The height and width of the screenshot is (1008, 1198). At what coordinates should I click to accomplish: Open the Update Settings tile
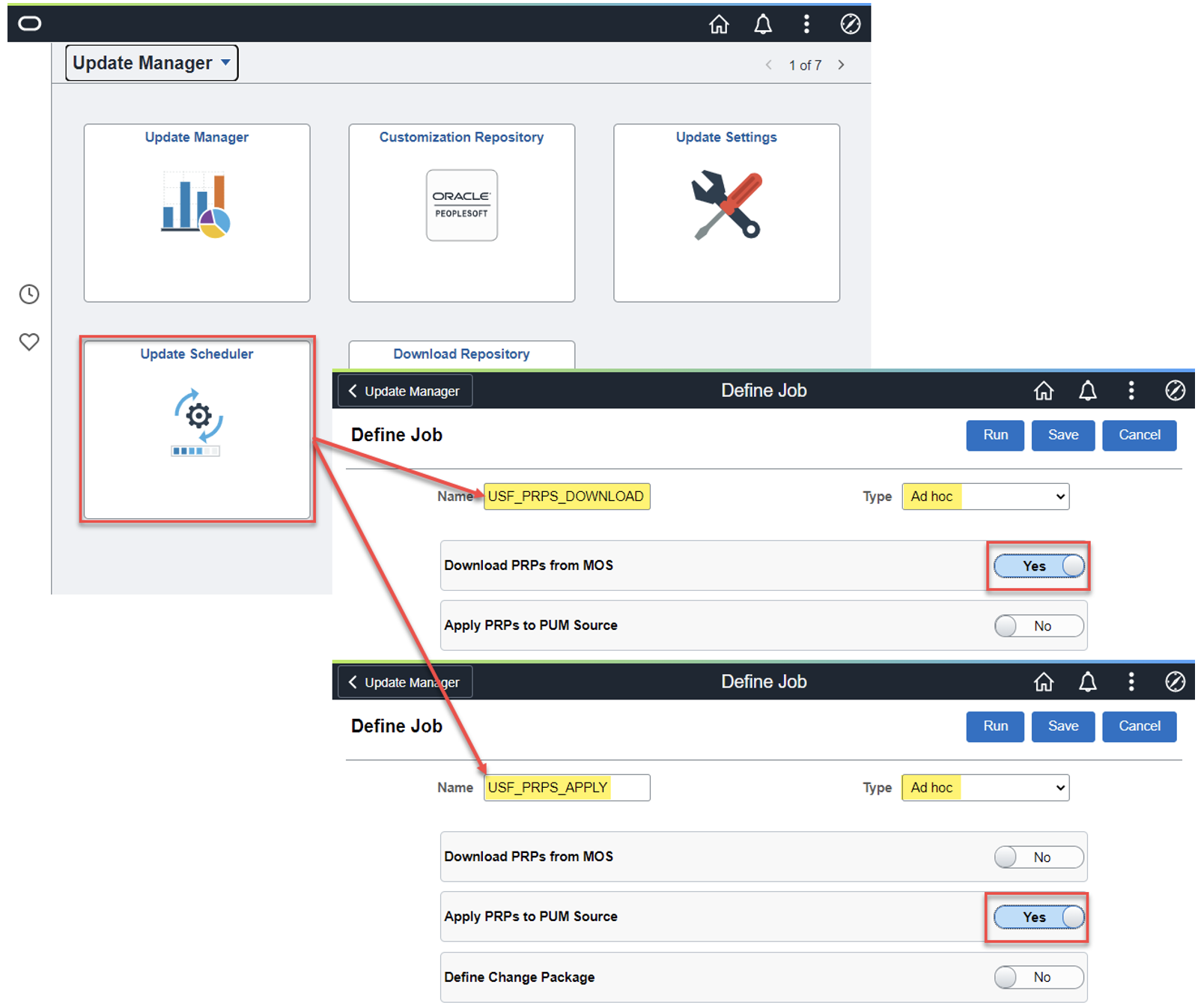tap(726, 213)
